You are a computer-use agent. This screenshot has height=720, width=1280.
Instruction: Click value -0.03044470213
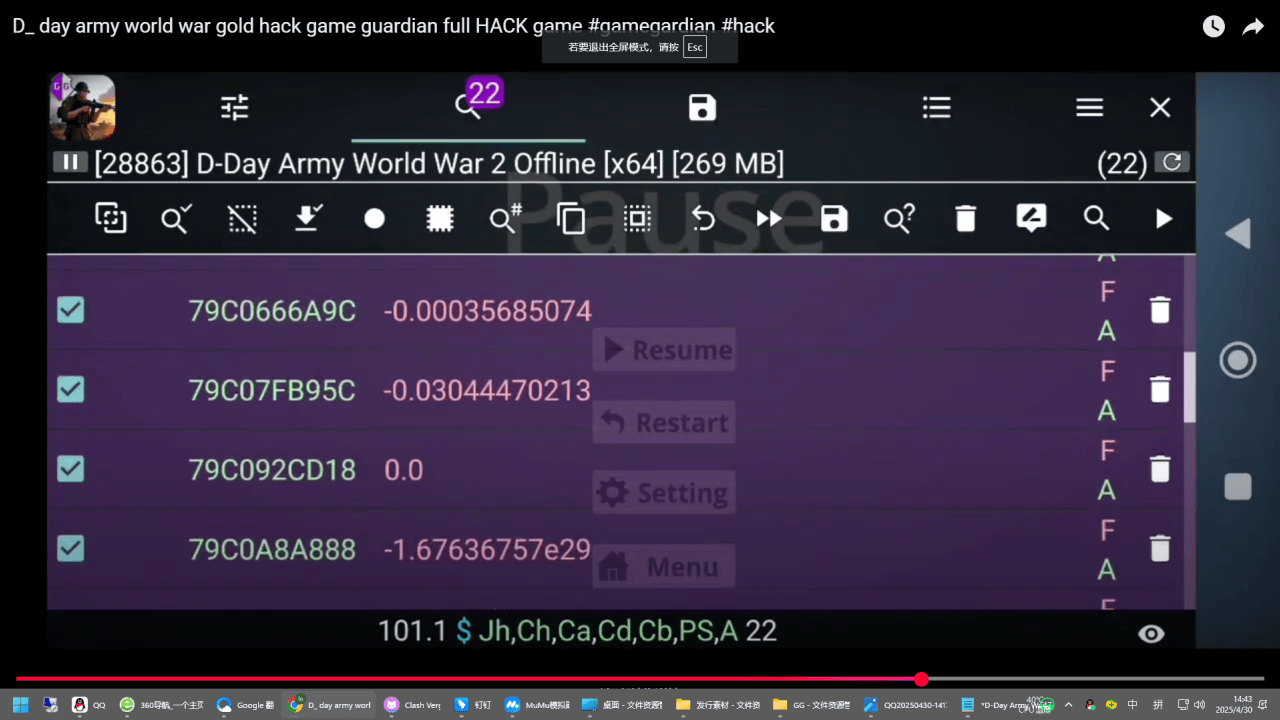[487, 390]
